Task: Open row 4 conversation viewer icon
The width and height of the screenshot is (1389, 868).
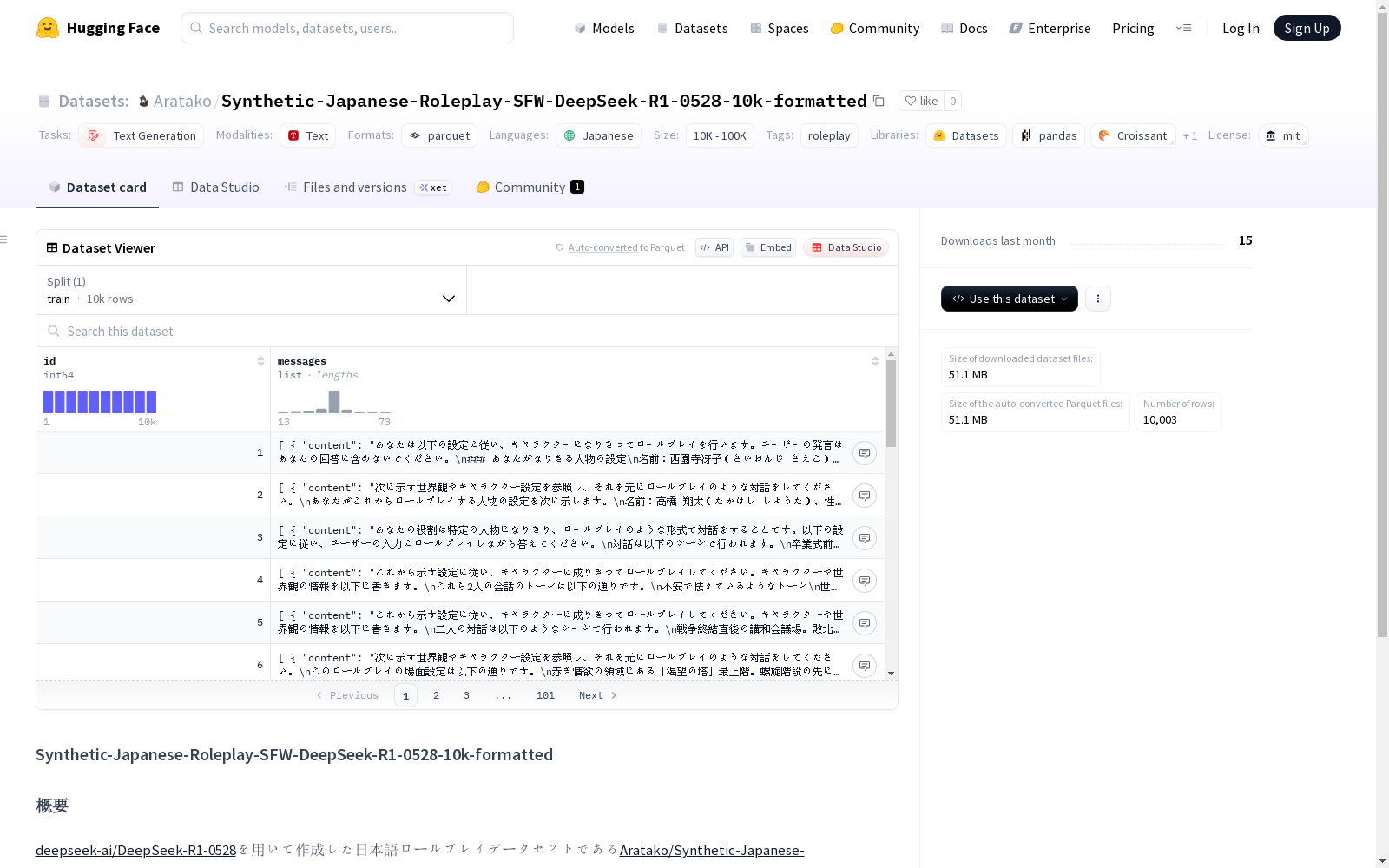Action: (x=865, y=581)
